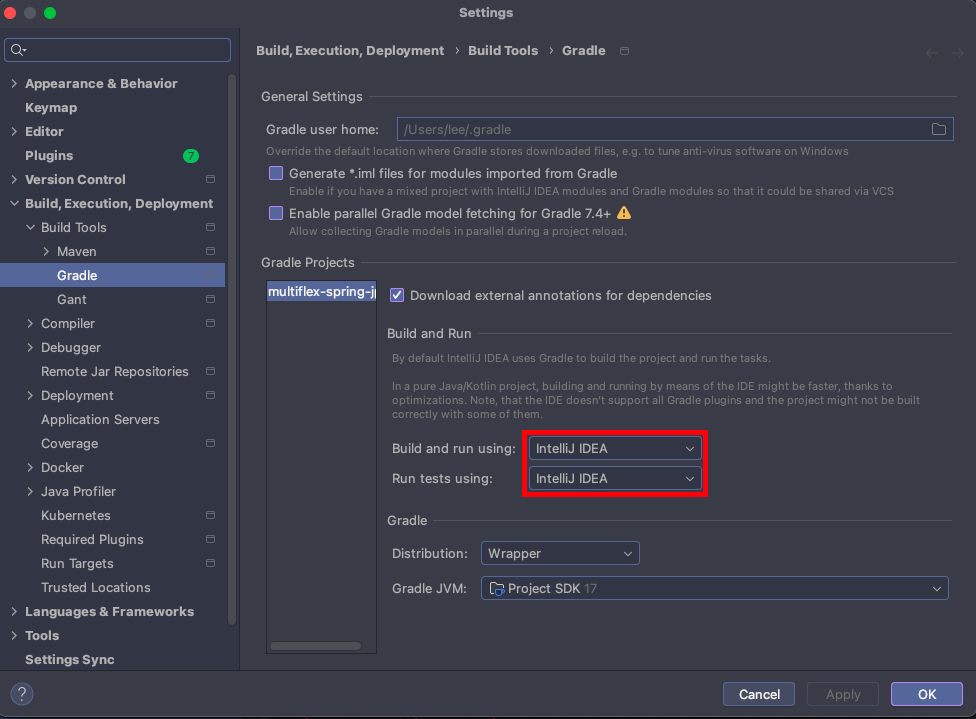Click the Project SDK folder icon in Gradle JVM
Screen dimensions: 976x719
497,588
